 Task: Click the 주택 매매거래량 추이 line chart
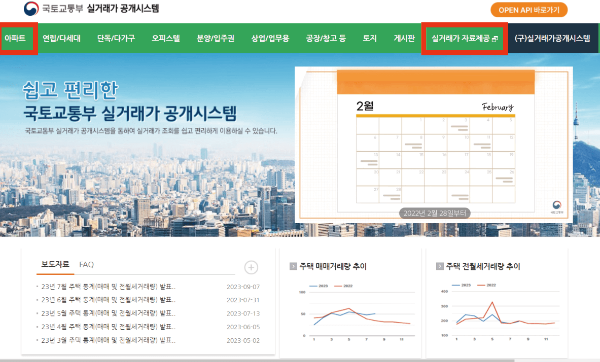click(x=356, y=314)
